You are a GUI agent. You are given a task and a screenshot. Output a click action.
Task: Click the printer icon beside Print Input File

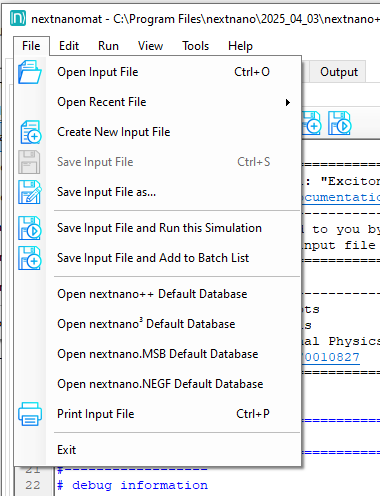click(x=30, y=414)
